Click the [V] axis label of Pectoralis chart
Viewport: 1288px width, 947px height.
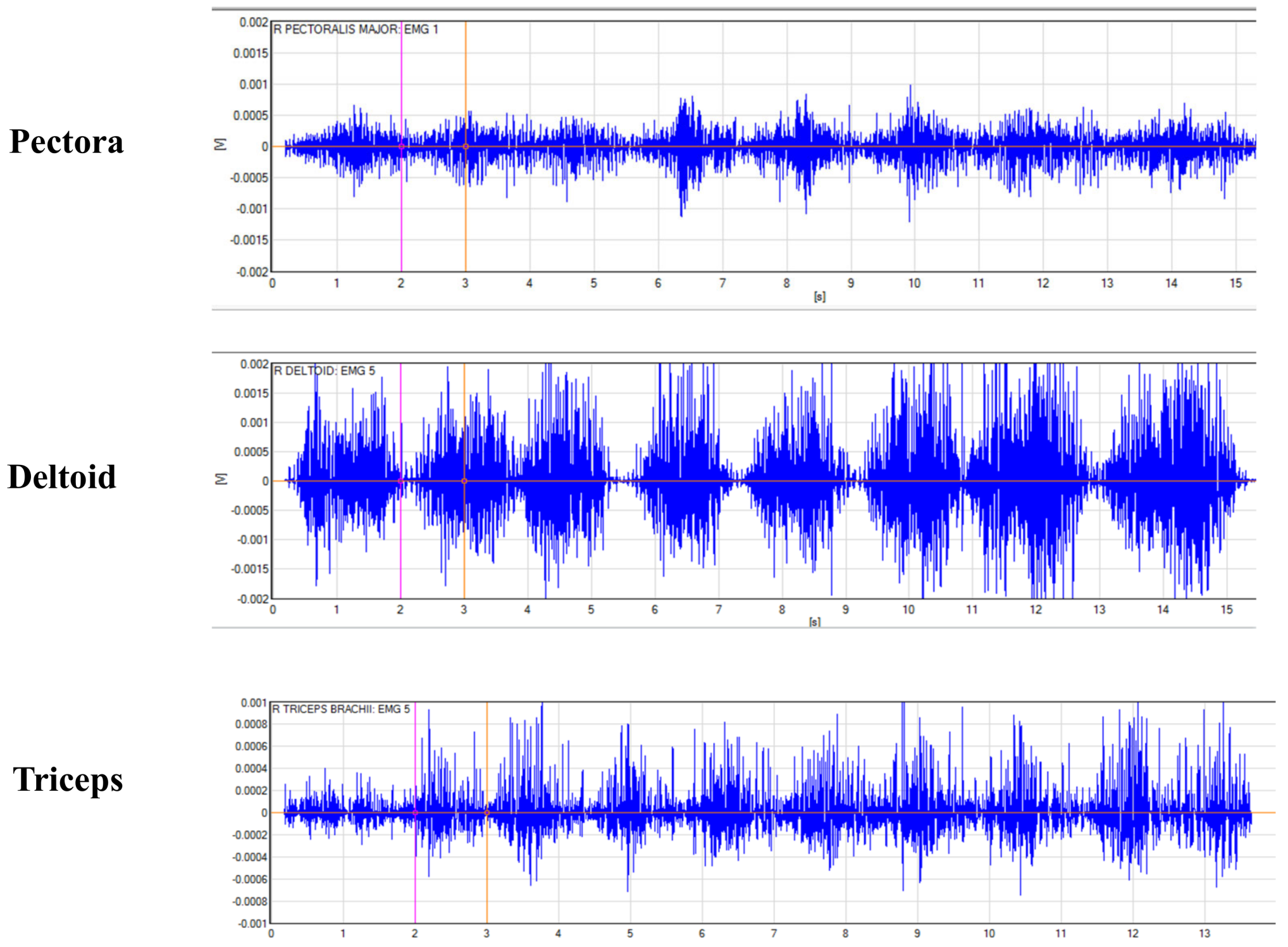pyautogui.click(x=220, y=145)
